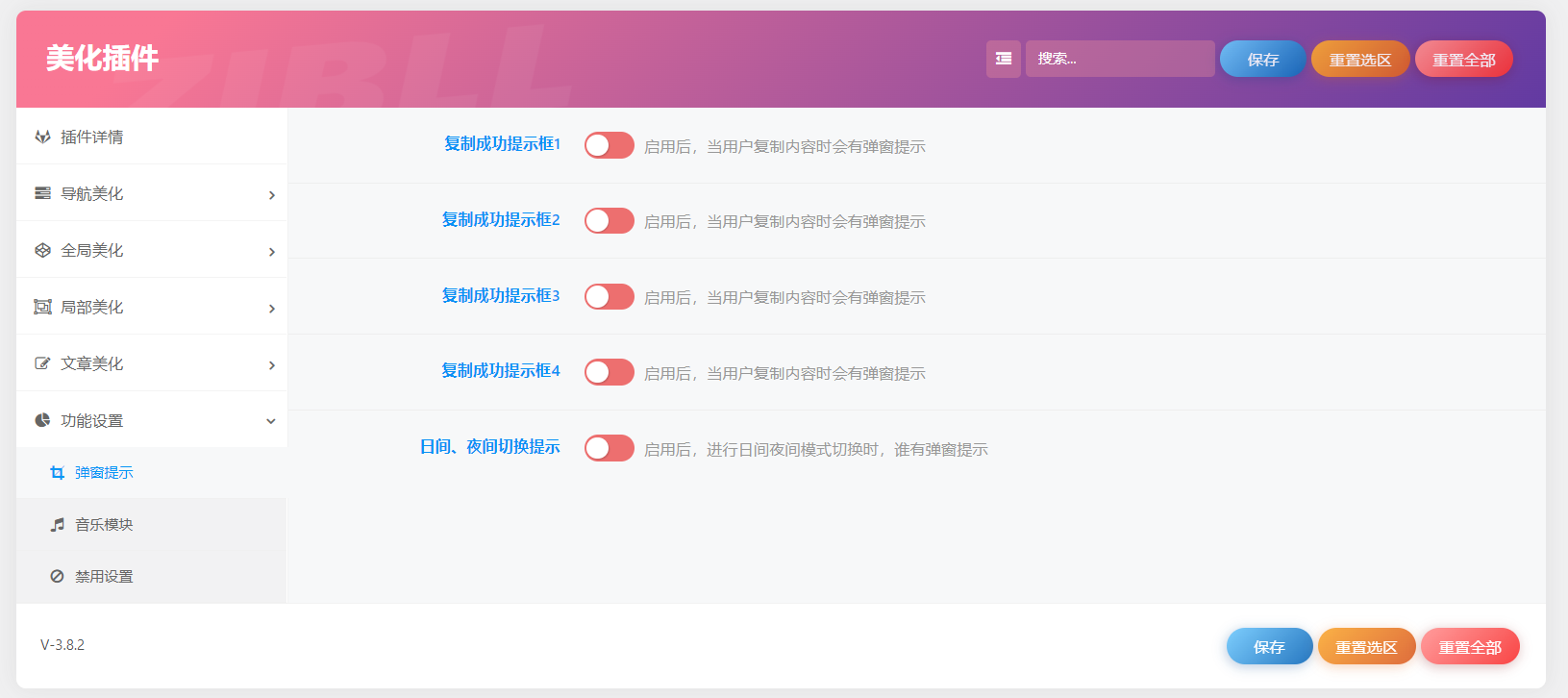Click the 音乐模块 music note icon
Viewport: 1568px width, 698px height.
(x=58, y=525)
